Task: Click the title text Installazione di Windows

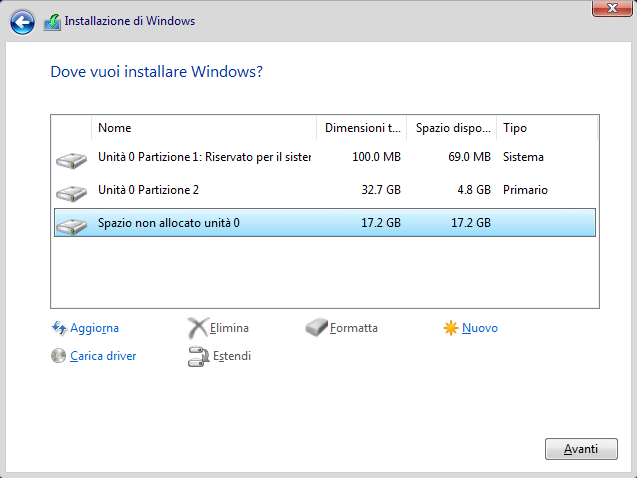Action: [x=130, y=21]
